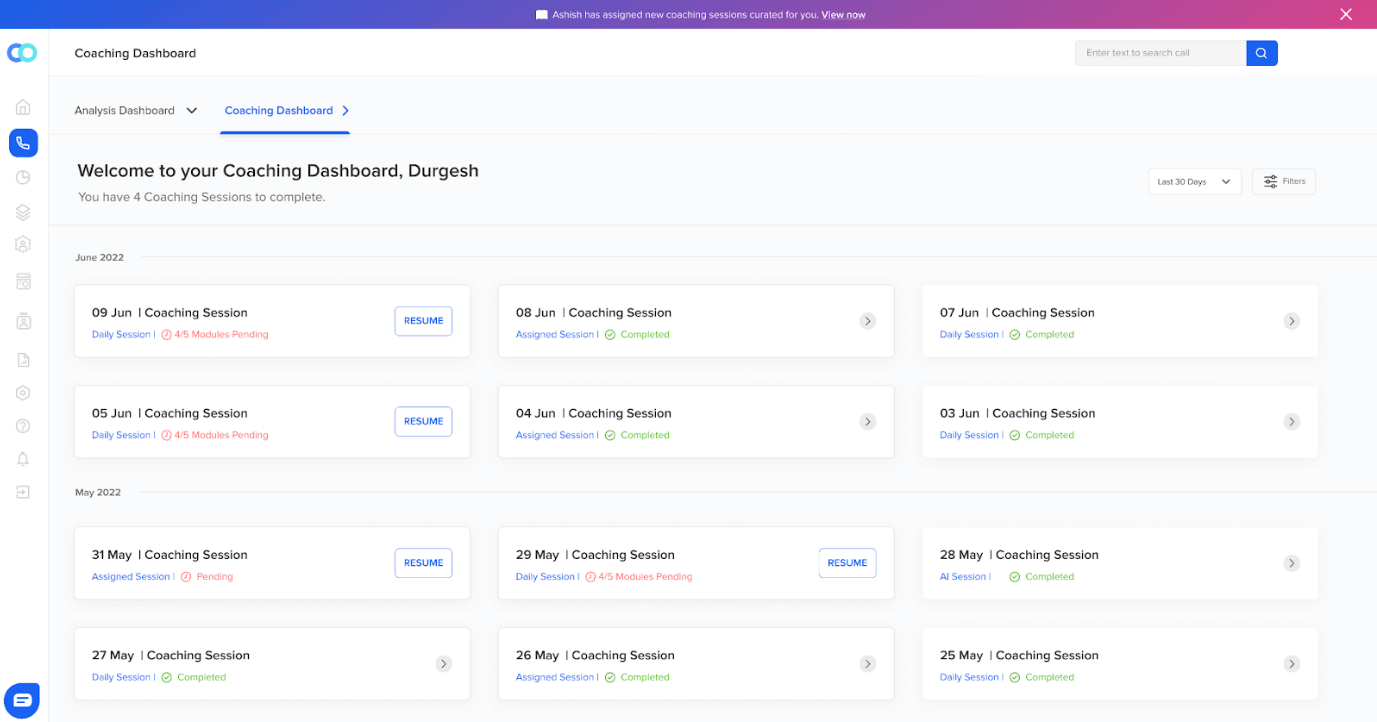Dismiss the Ashish coaching banner

click(1346, 14)
